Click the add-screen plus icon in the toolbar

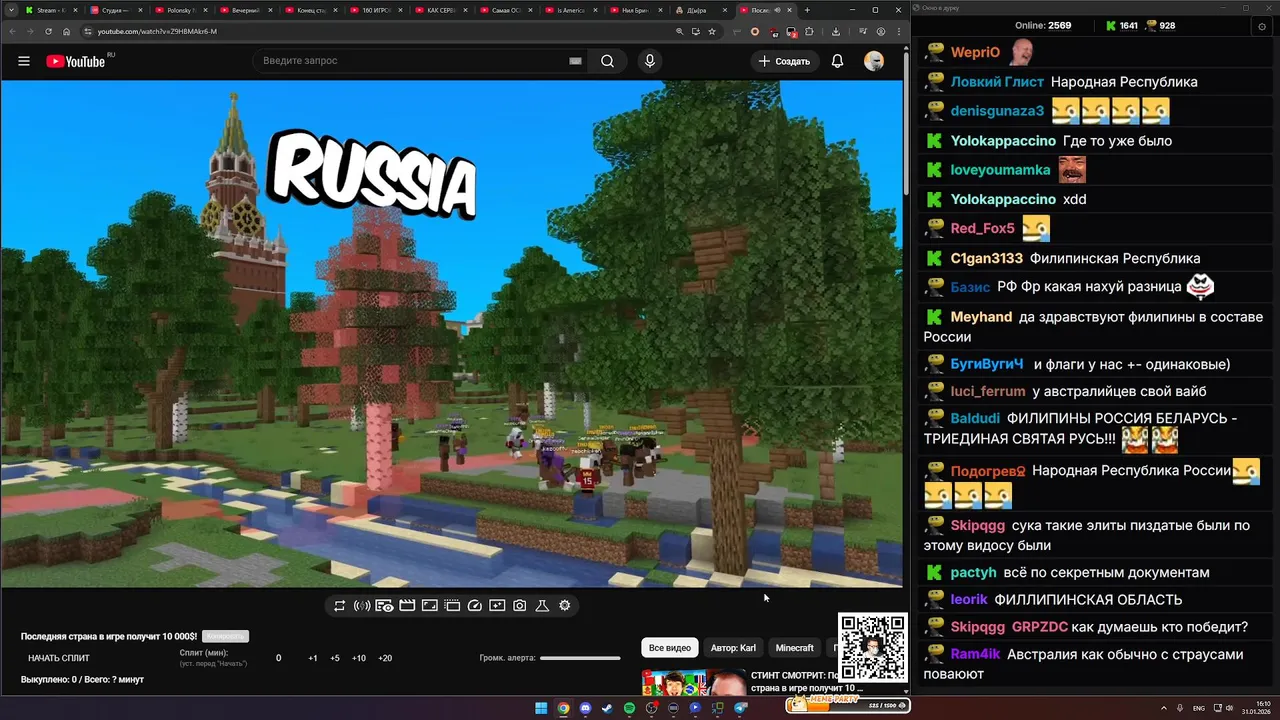coord(497,605)
